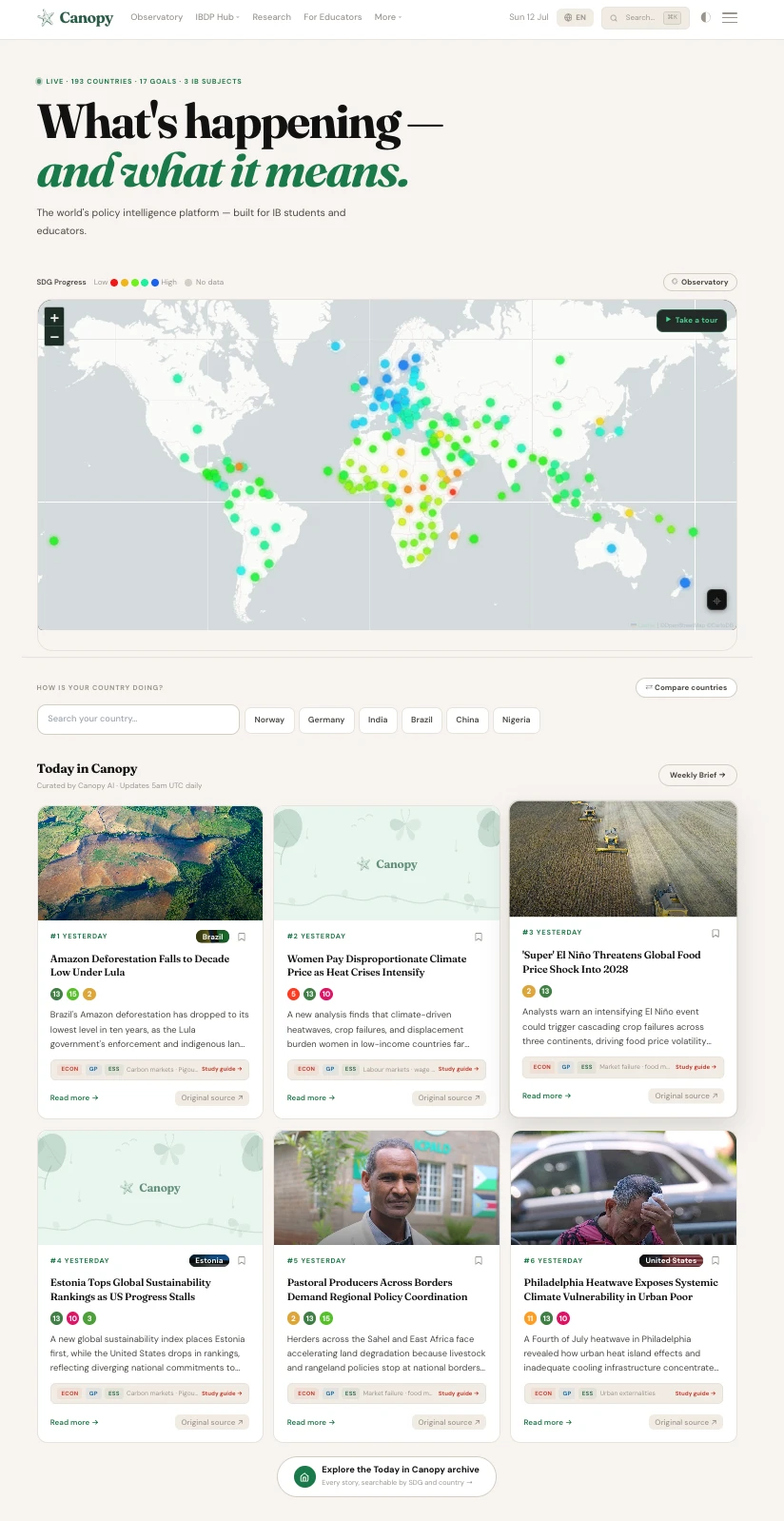784x1521 pixels.
Task: Open the Observatory nav item
Action: (x=157, y=17)
